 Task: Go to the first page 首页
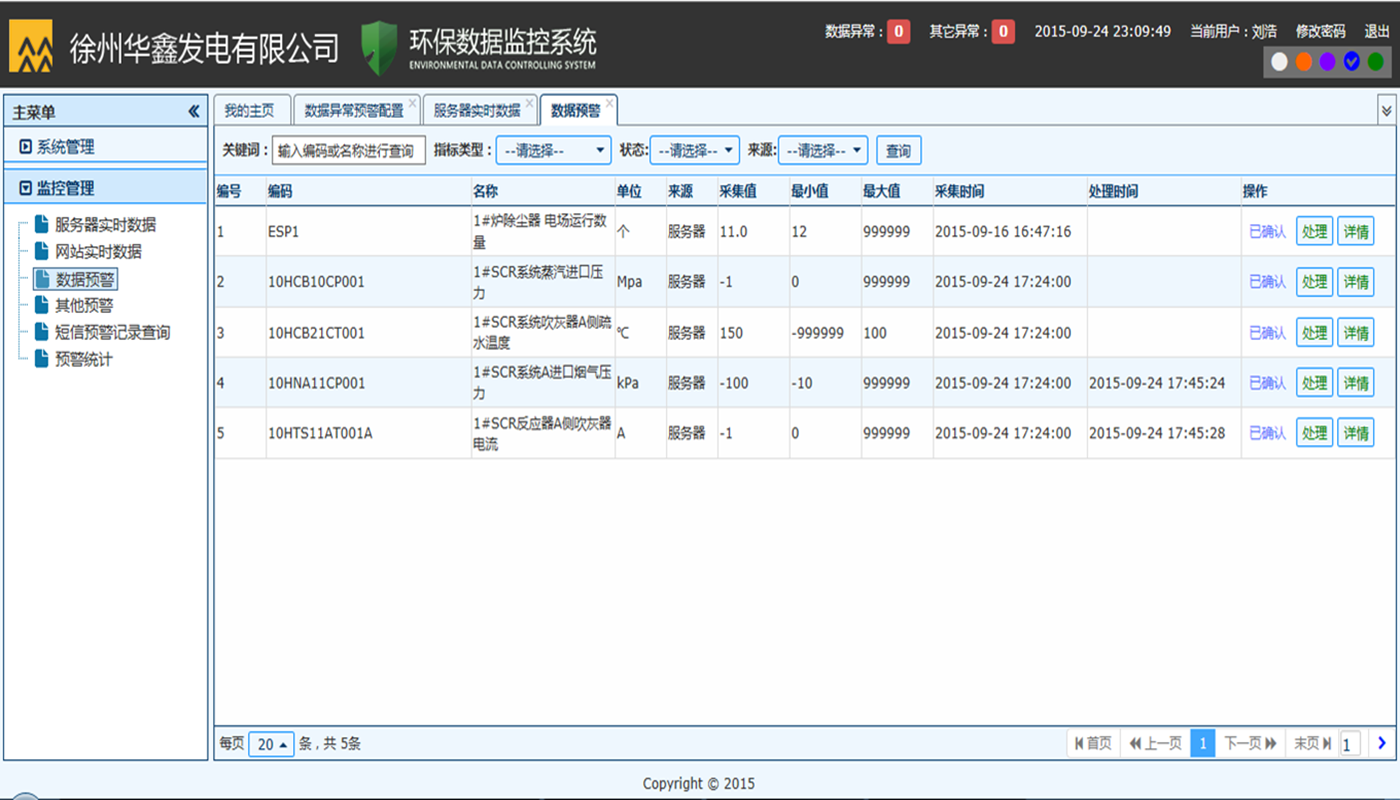tap(1093, 743)
